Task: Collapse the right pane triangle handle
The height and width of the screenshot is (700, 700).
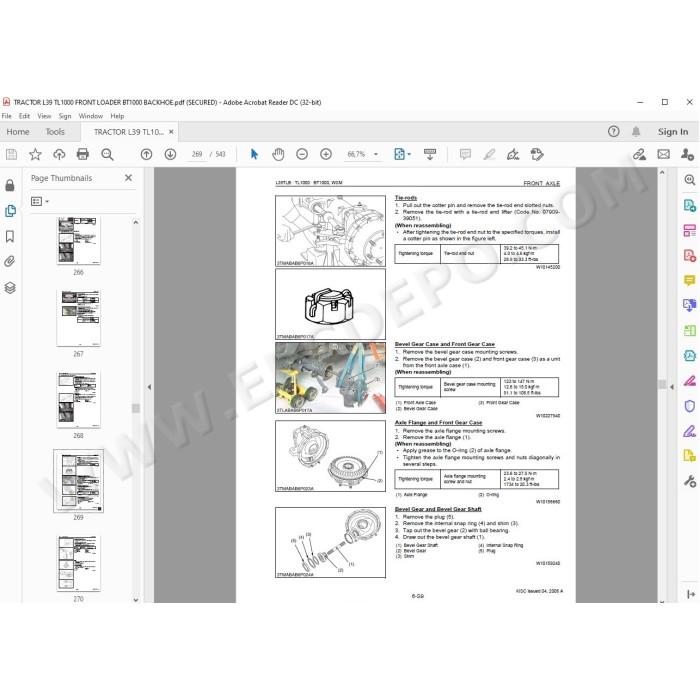Action: tap(672, 387)
